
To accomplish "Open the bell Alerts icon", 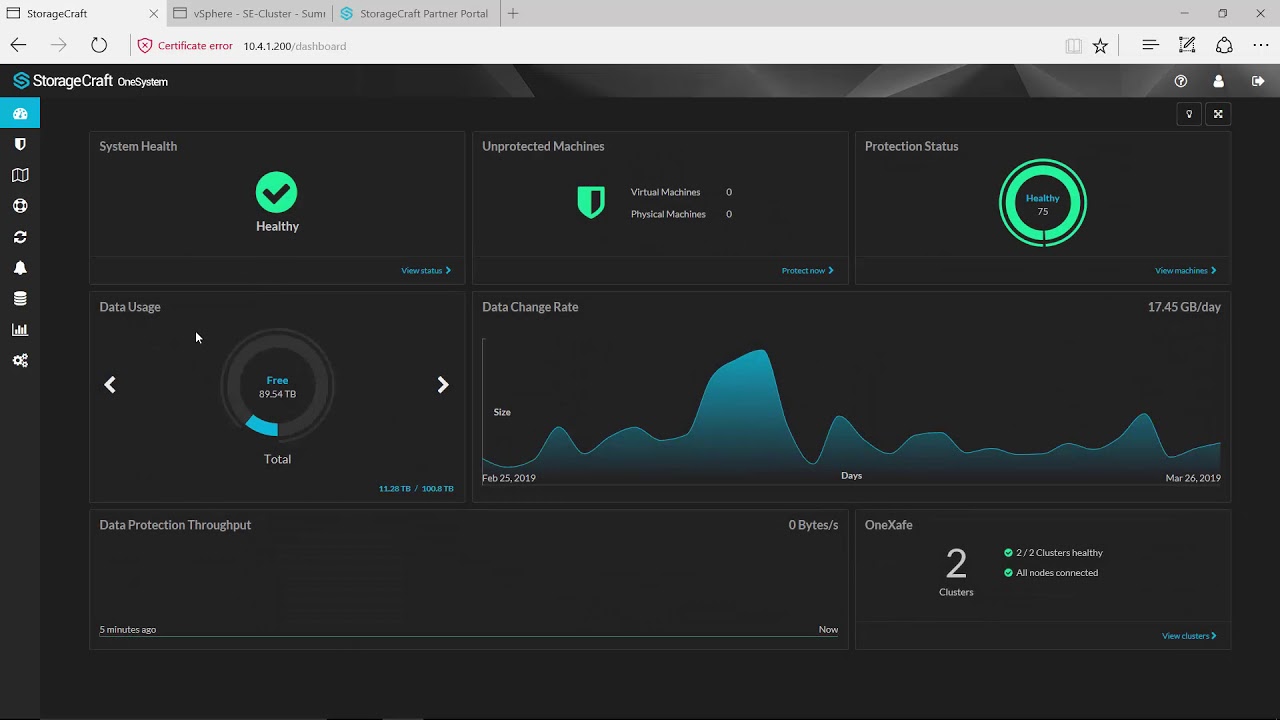I will (19, 267).
